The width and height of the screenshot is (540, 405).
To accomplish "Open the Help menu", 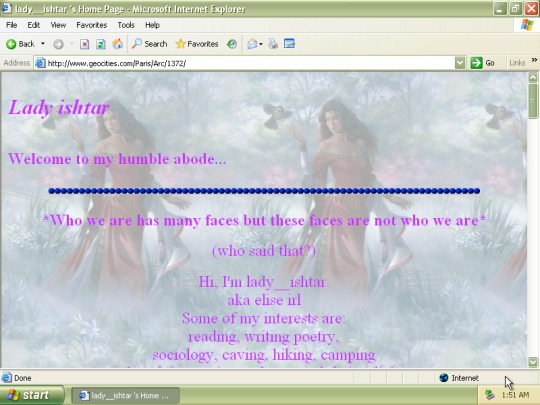I will 152,25.
